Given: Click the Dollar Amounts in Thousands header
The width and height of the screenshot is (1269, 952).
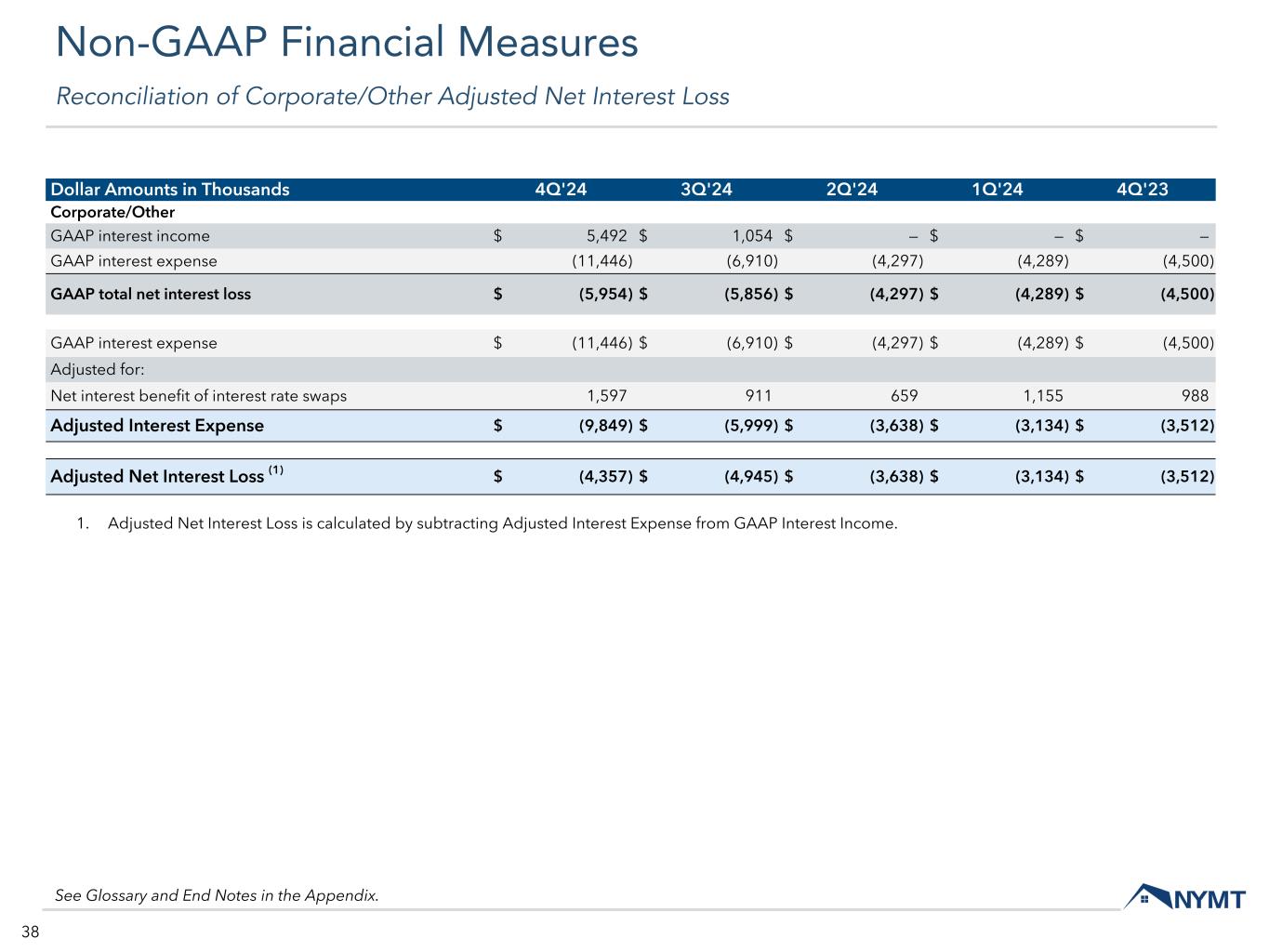Looking at the screenshot, I should click(170, 190).
